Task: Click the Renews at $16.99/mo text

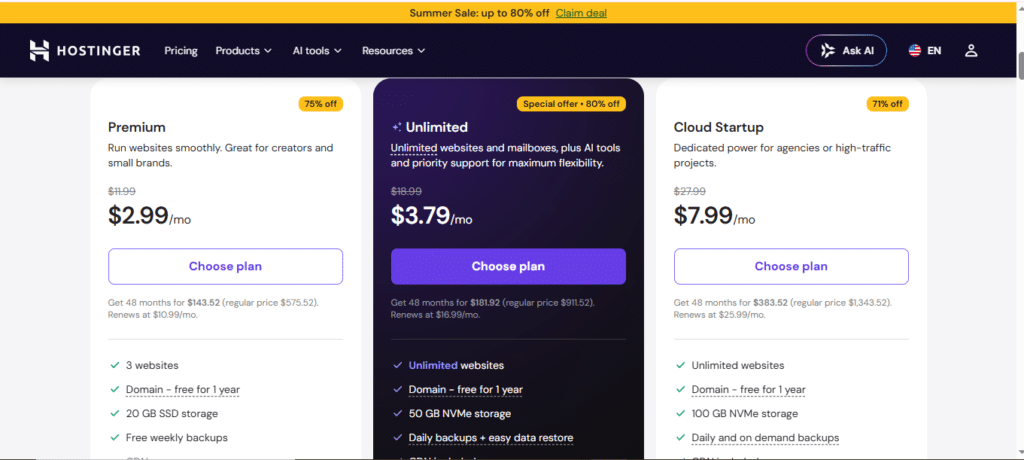Action: (436, 314)
